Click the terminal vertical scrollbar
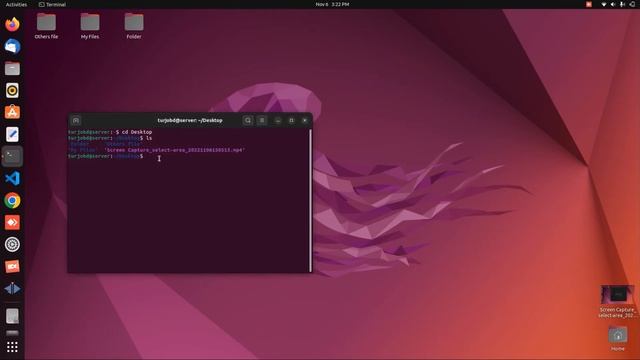This screenshot has width=640, height=360. (x=310, y=200)
